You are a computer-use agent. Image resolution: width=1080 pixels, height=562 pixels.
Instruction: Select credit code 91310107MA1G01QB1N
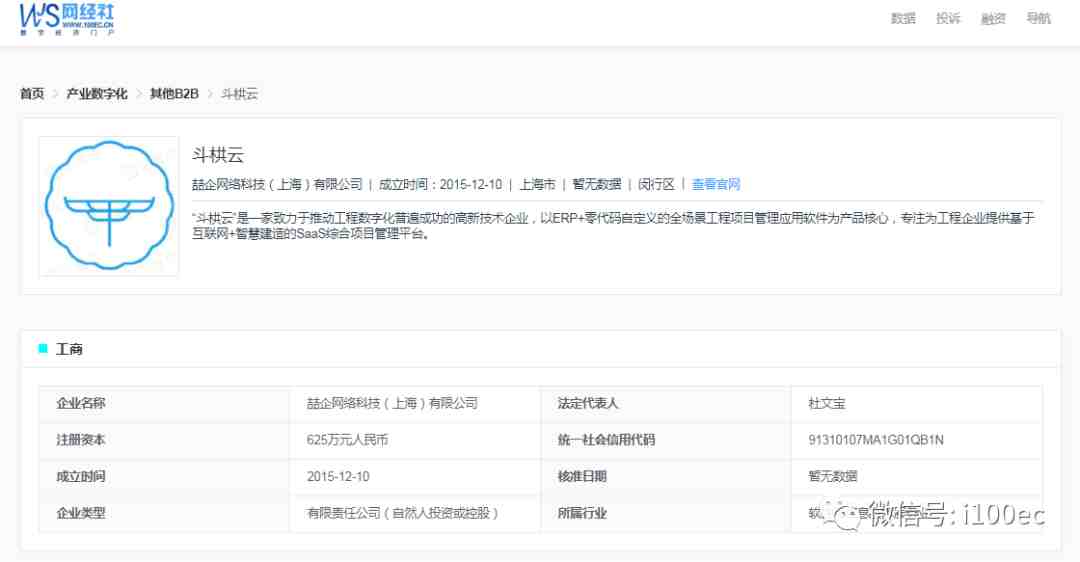875,440
